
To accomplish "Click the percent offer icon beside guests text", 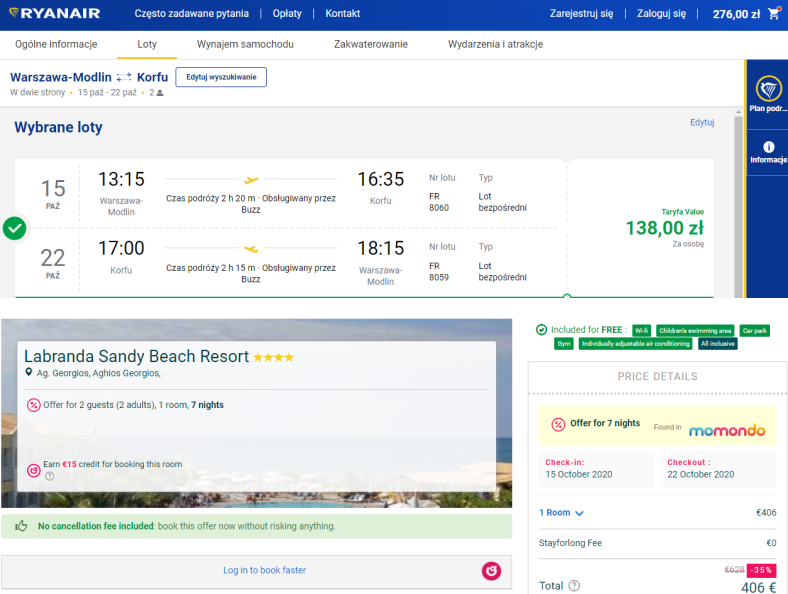I will click(x=33, y=405).
